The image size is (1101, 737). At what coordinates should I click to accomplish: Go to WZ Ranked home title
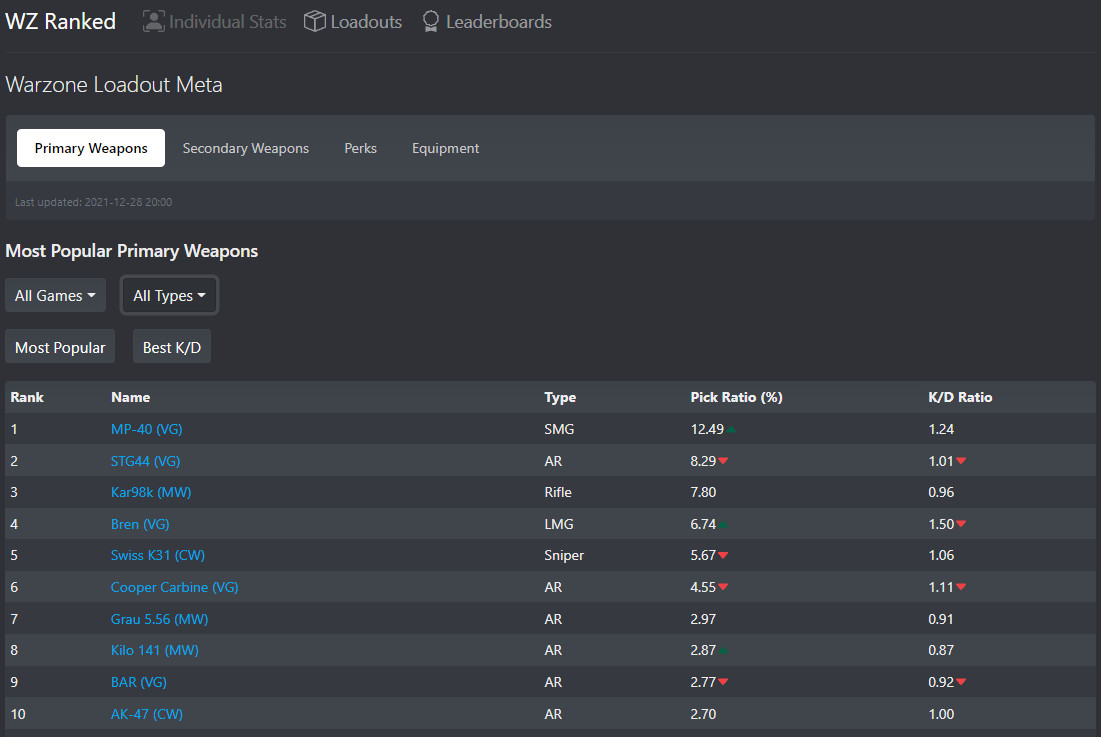pos(61,21)
